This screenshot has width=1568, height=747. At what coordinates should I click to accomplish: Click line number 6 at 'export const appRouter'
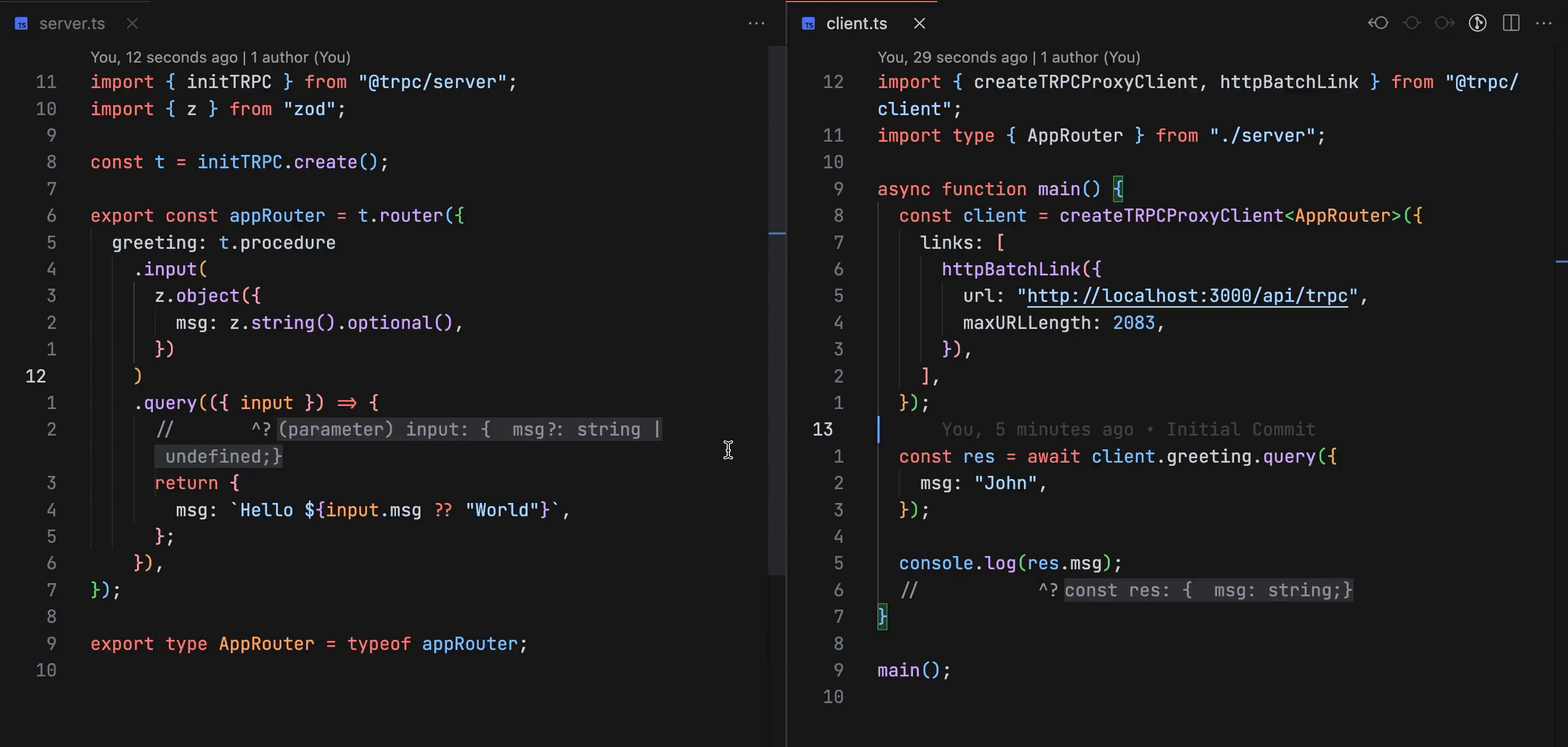tap(51, 216)
